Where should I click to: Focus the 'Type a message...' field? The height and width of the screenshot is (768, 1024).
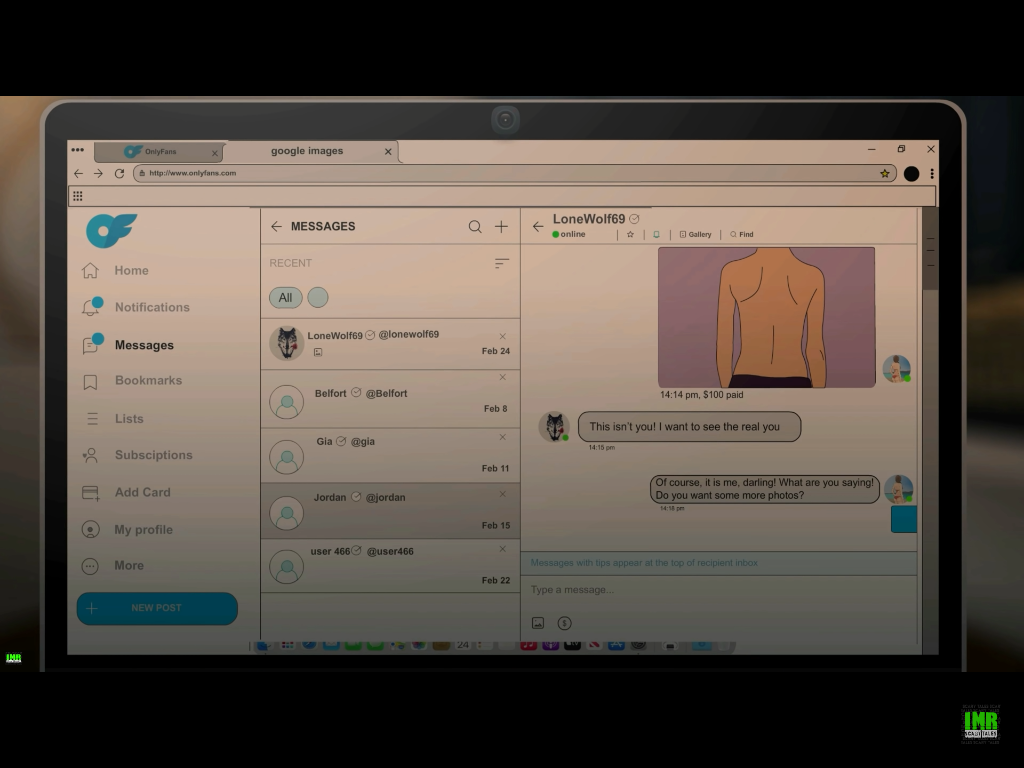pyautogui.click(x=718, y=590)
